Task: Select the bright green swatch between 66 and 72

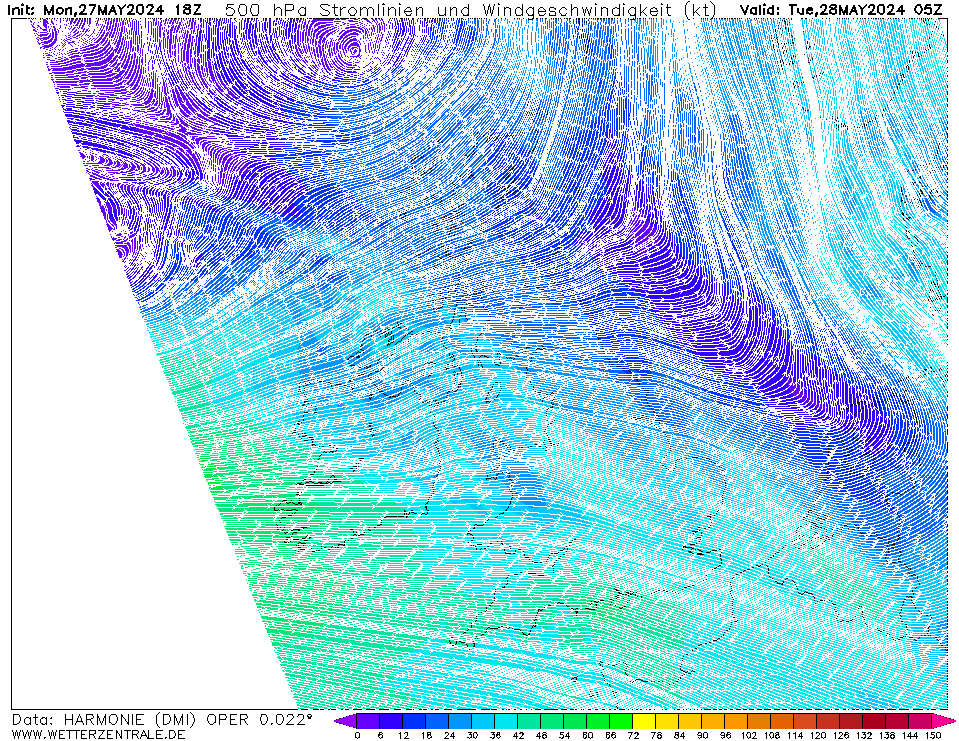Action: [621, 721]
